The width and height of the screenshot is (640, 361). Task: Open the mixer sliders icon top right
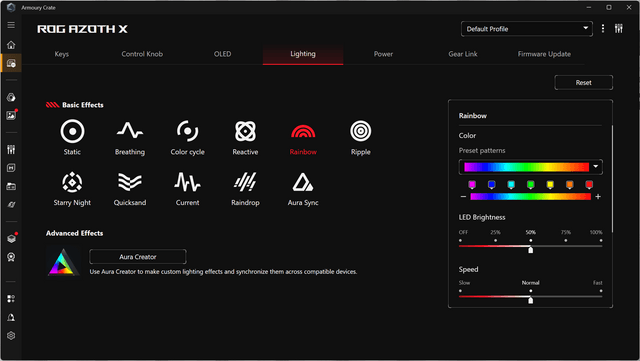[x=619, y=29]
